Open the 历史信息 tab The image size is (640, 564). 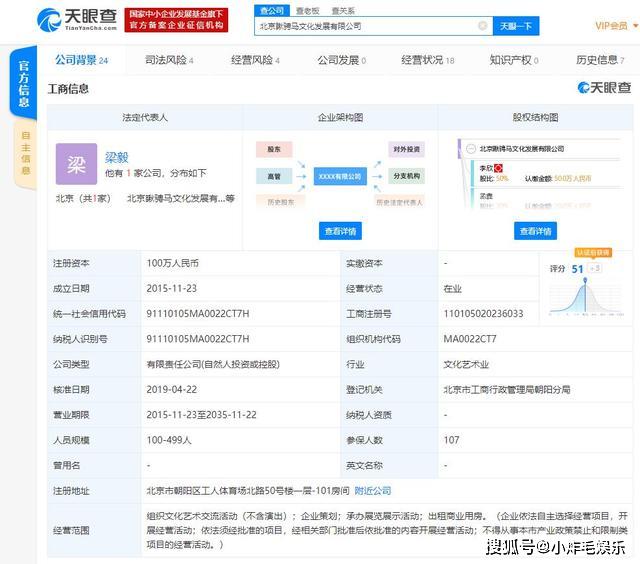click(x=600, y=60)
